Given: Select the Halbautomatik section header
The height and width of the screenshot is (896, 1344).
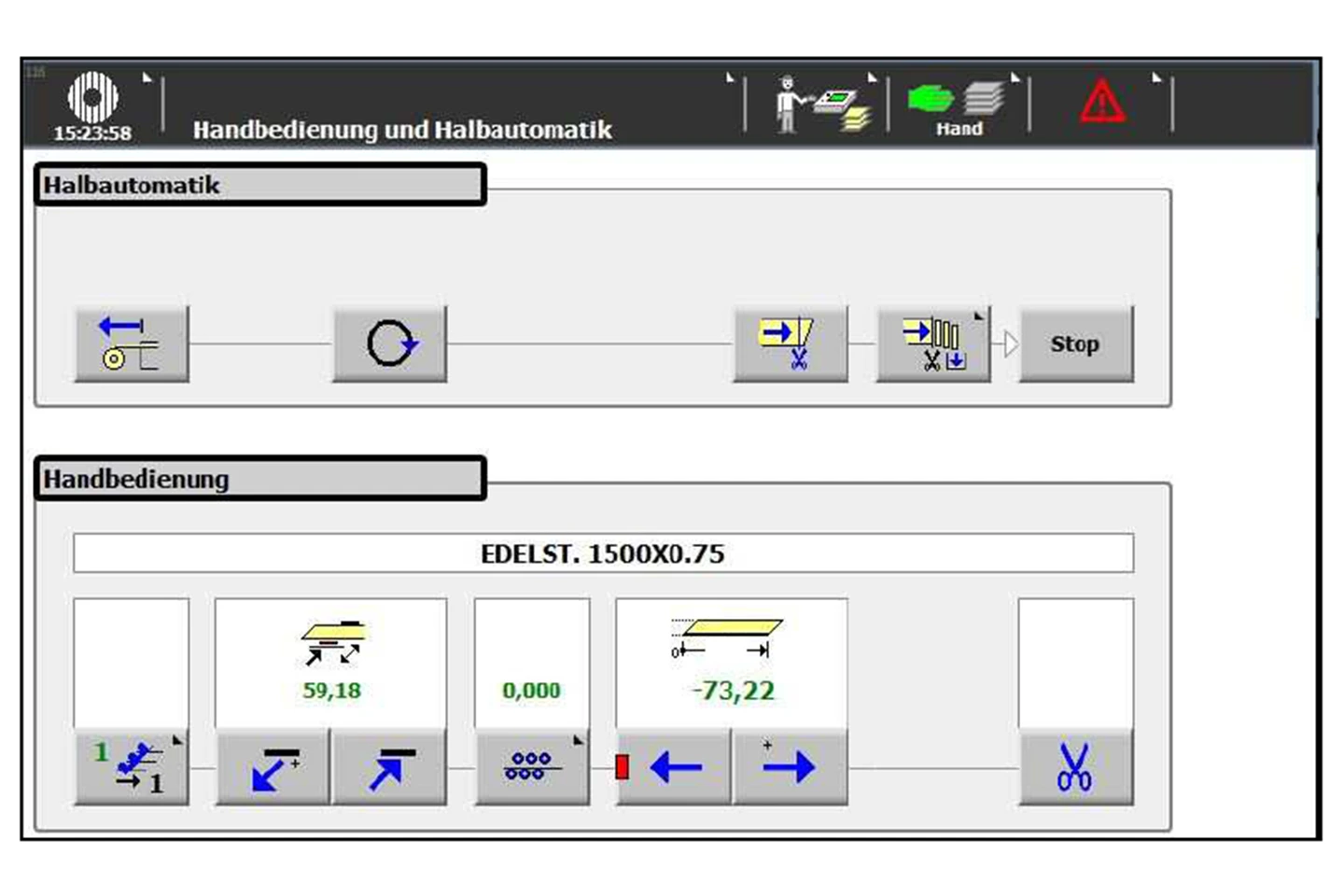Looking at the screenshot, I should tap(259, 185).
